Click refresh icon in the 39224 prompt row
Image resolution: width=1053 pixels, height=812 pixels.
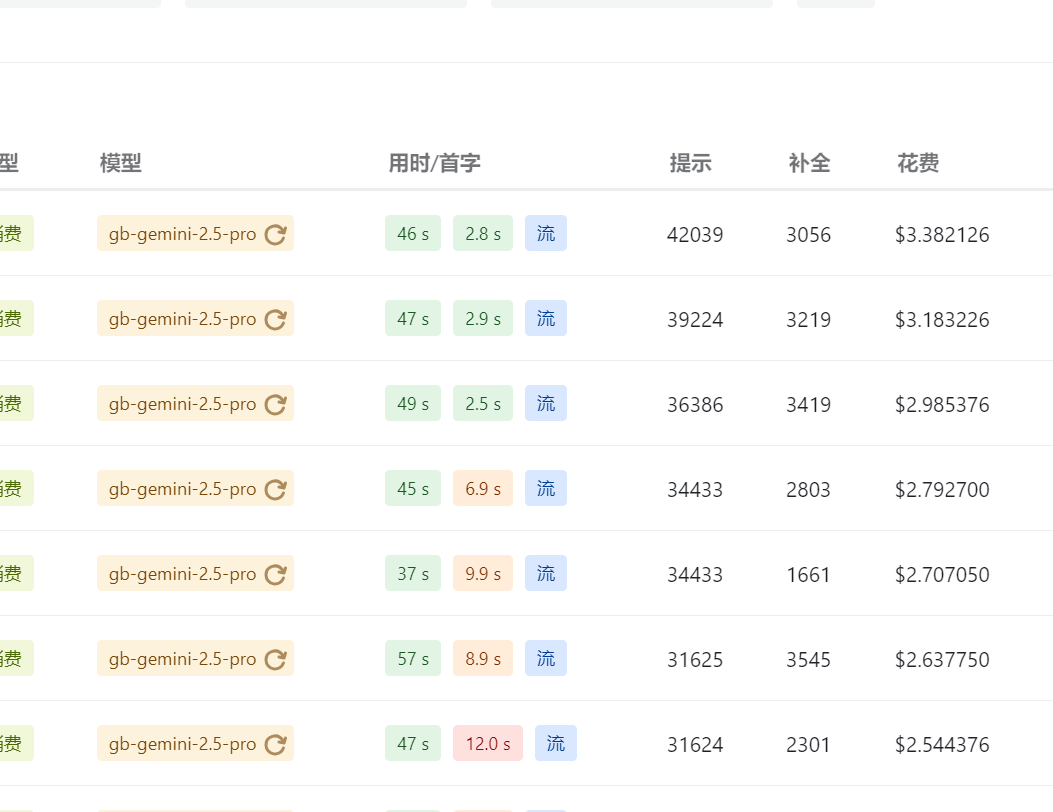(275, 319)
